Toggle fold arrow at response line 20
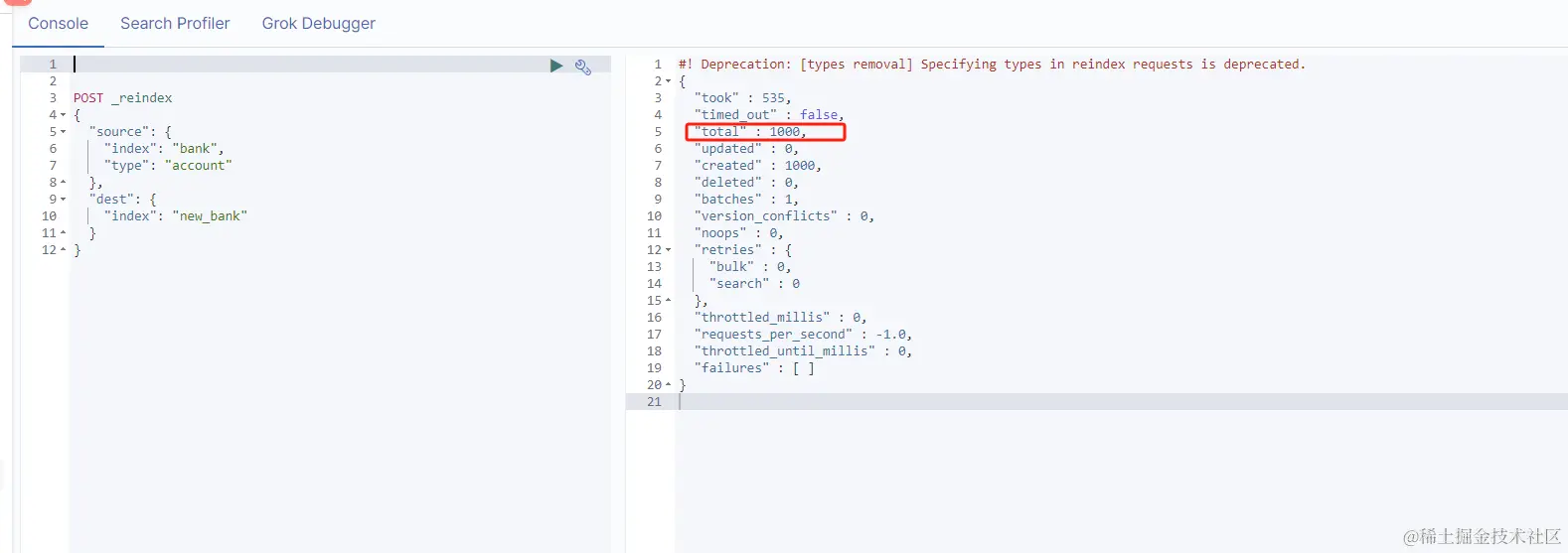The image size is (1568, 553). pyautogui.click(x=669, y=385)
